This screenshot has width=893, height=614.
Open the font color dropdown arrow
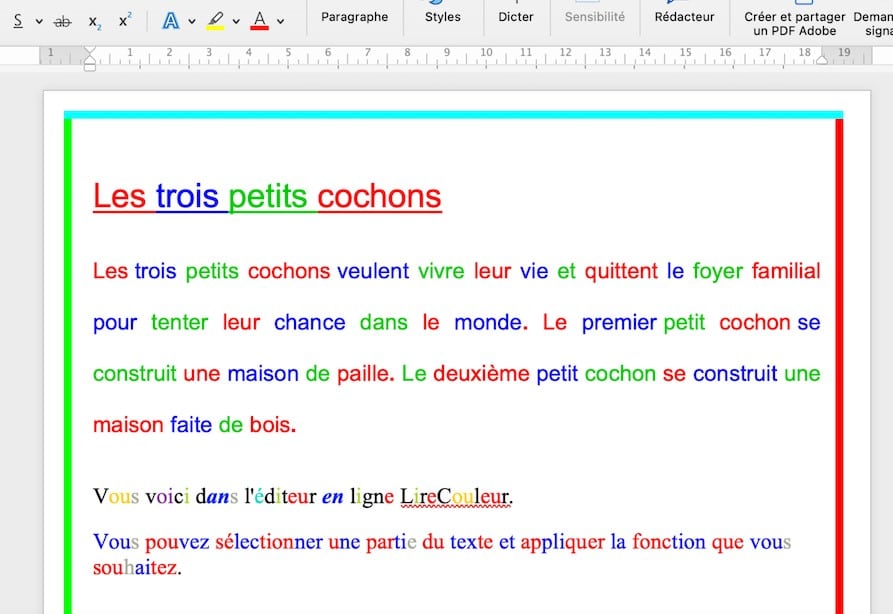(x=281, y=21)
